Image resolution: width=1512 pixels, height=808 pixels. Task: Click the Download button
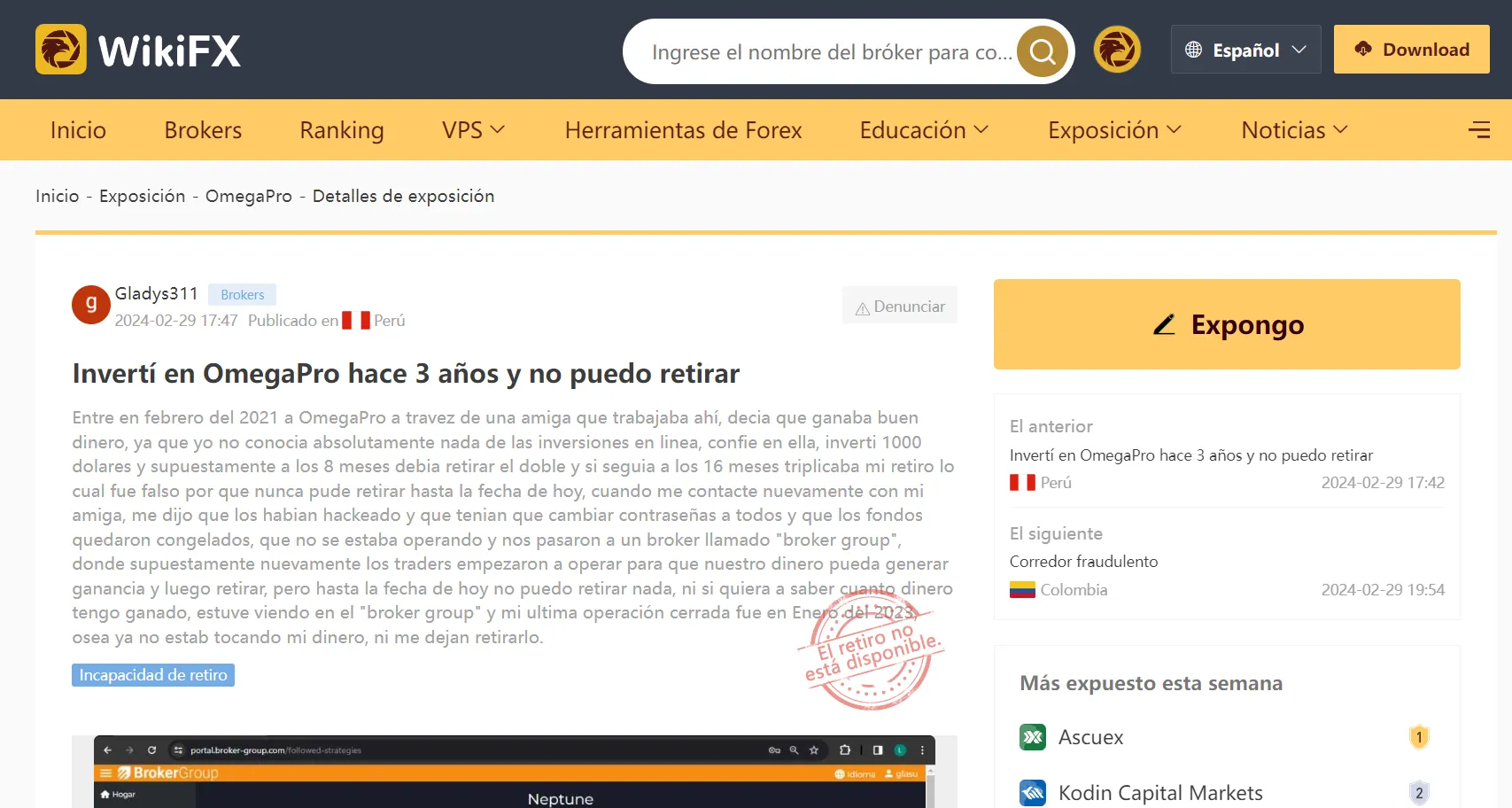1411,50
